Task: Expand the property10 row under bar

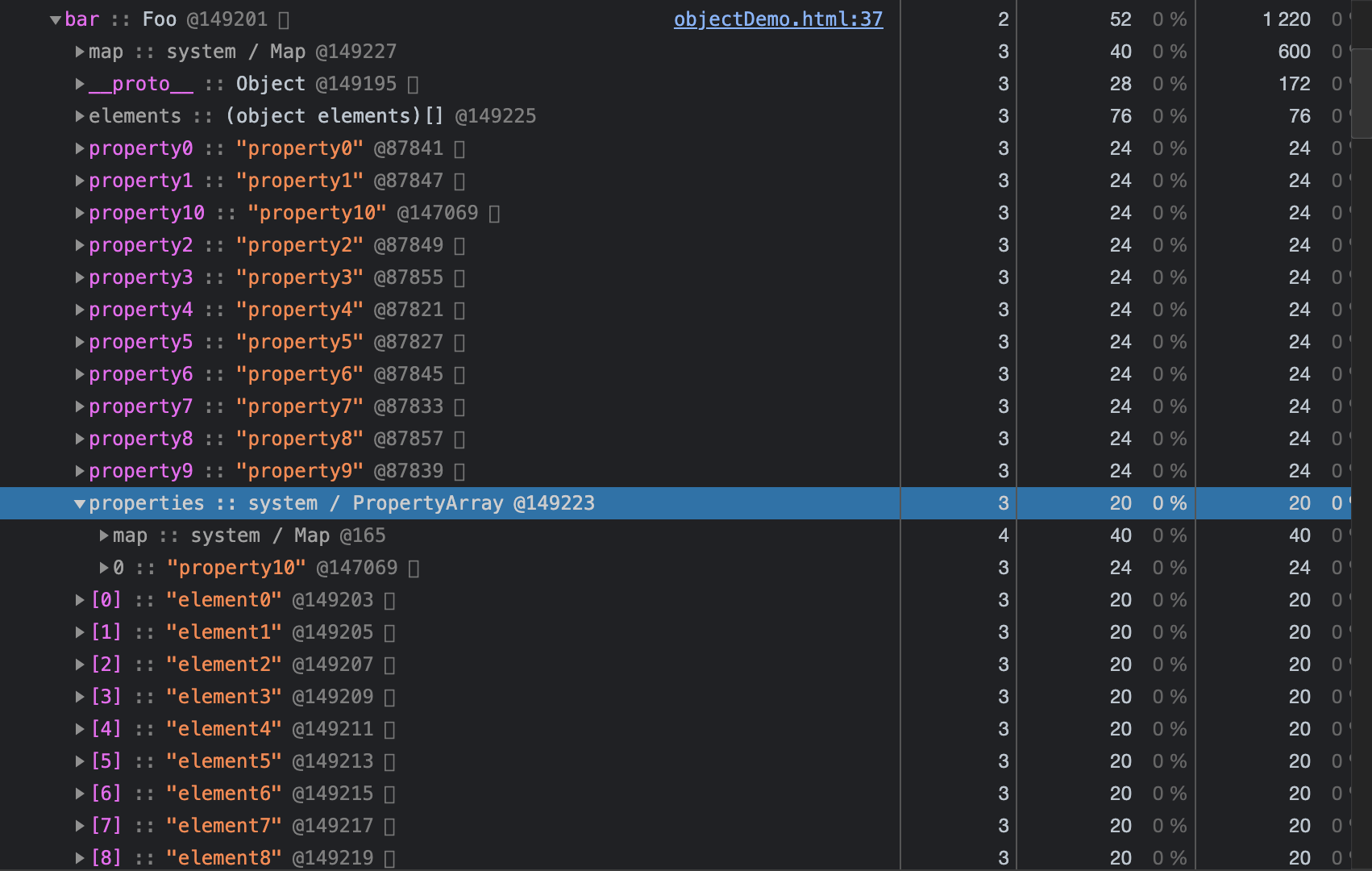Action: click(x=80, y=213)
